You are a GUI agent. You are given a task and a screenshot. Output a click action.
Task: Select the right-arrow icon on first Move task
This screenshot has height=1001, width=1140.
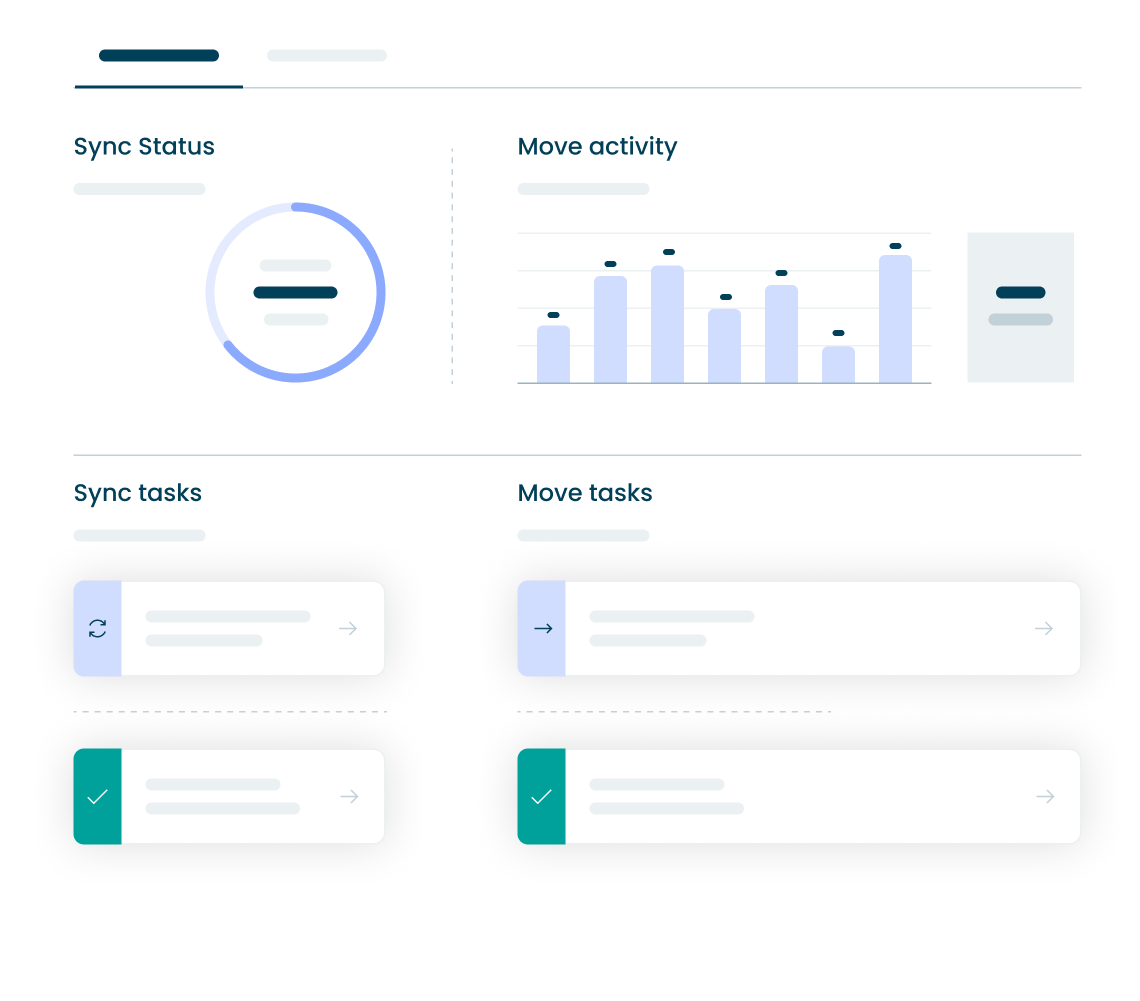(543, 628)
